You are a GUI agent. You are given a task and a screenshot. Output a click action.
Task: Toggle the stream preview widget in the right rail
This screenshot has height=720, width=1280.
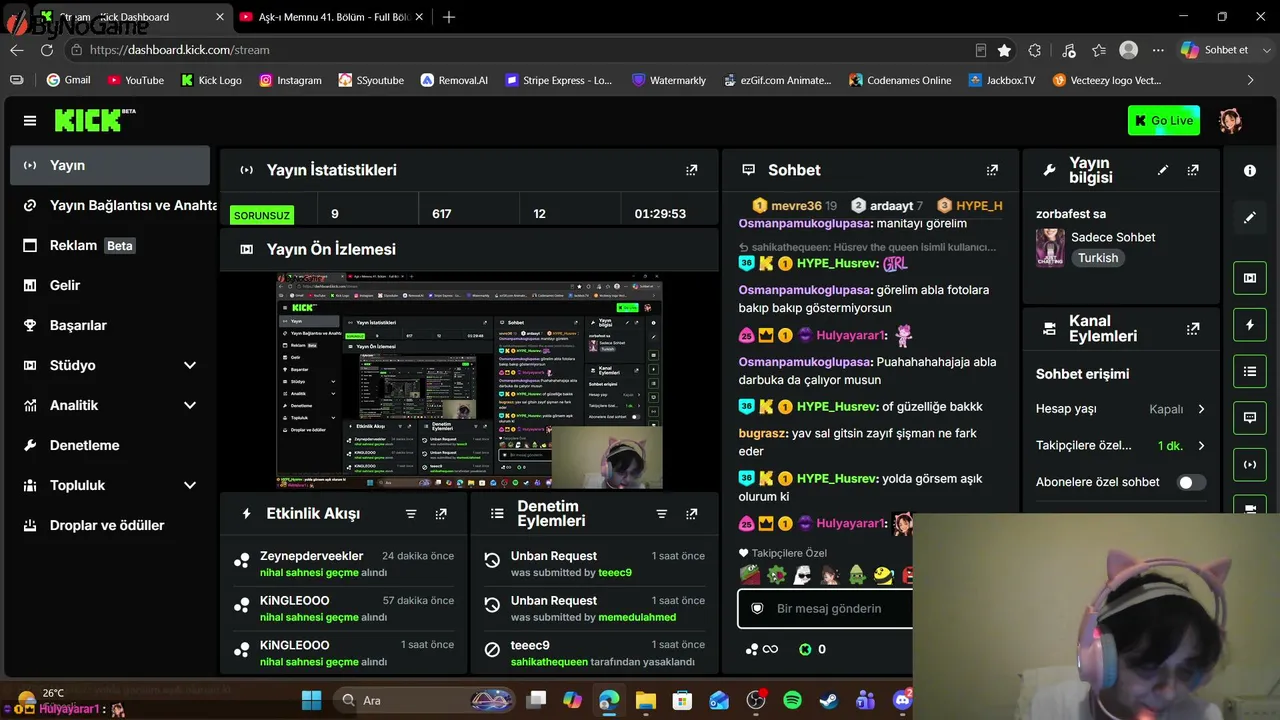tap(1250, 278)
